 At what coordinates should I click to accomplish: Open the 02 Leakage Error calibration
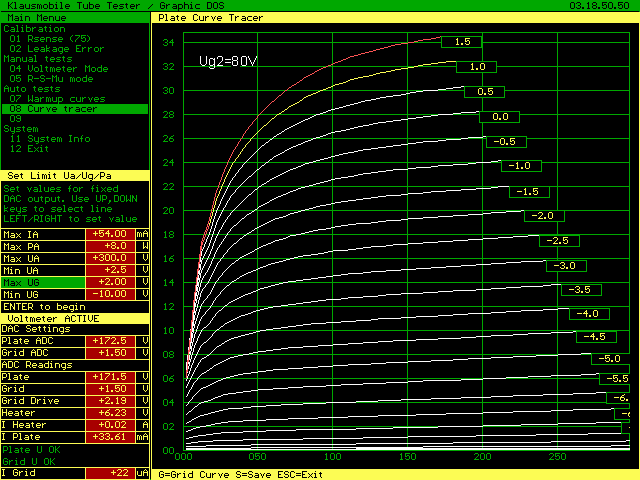57,48
